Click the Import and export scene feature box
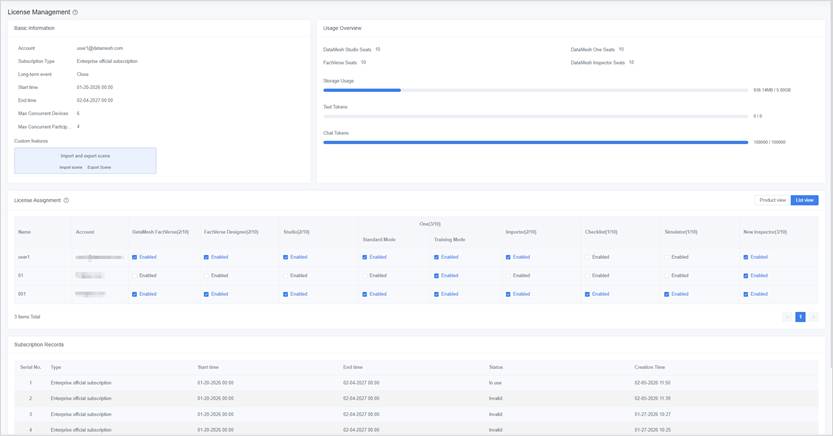Image resolution: width=833 pixels, height=436 pixels. coord(85,160)
